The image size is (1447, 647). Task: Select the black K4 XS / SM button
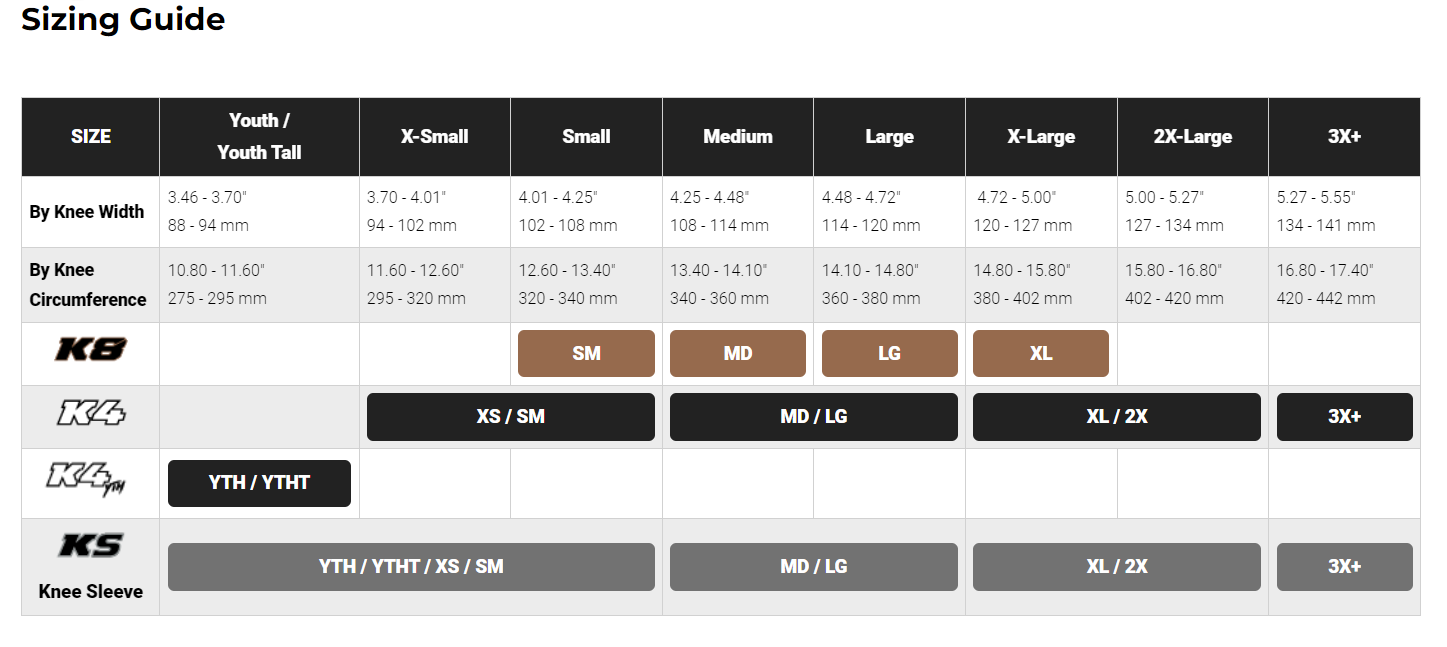click(x=510, y=417)
